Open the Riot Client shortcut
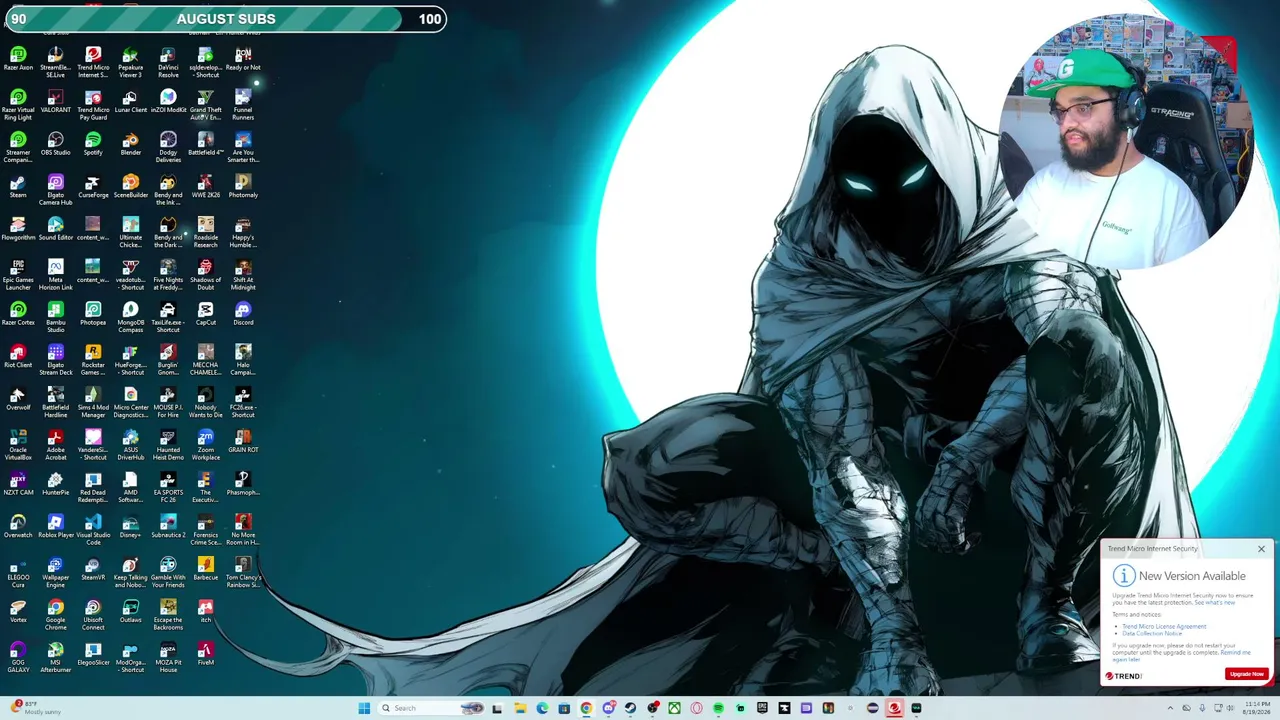The image size is (1280, 720). click(x=18, y=357)
